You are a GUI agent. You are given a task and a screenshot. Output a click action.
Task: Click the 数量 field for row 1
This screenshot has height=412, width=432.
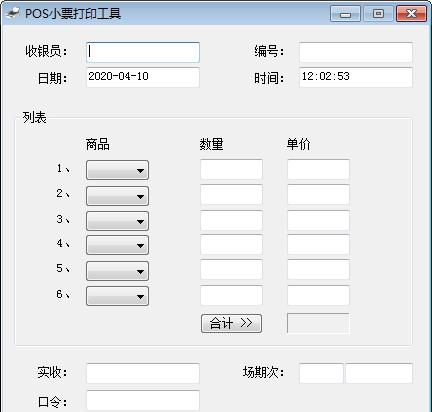pos(231,169)
